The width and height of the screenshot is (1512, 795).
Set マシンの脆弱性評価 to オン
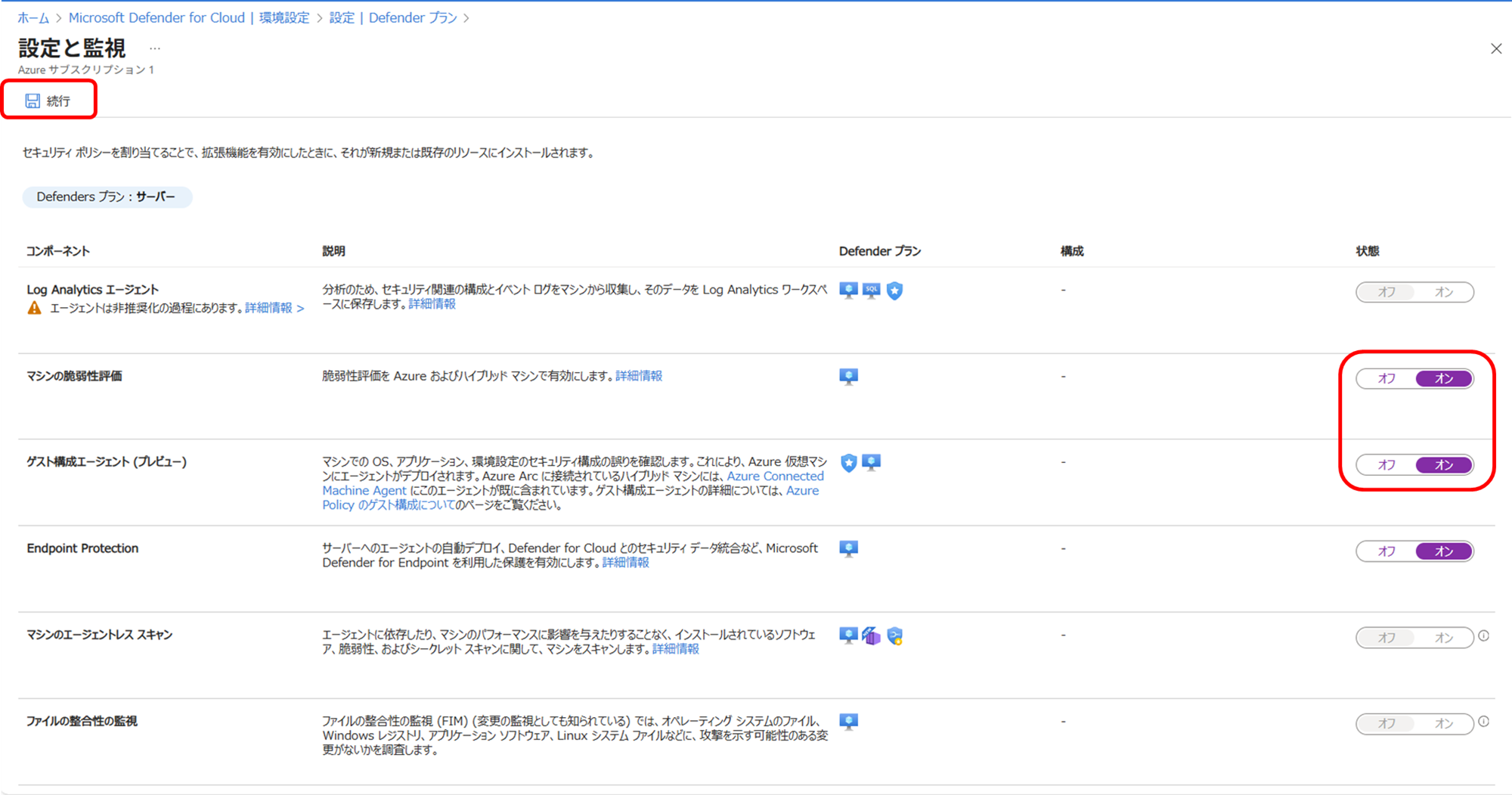click(1444, 378)
